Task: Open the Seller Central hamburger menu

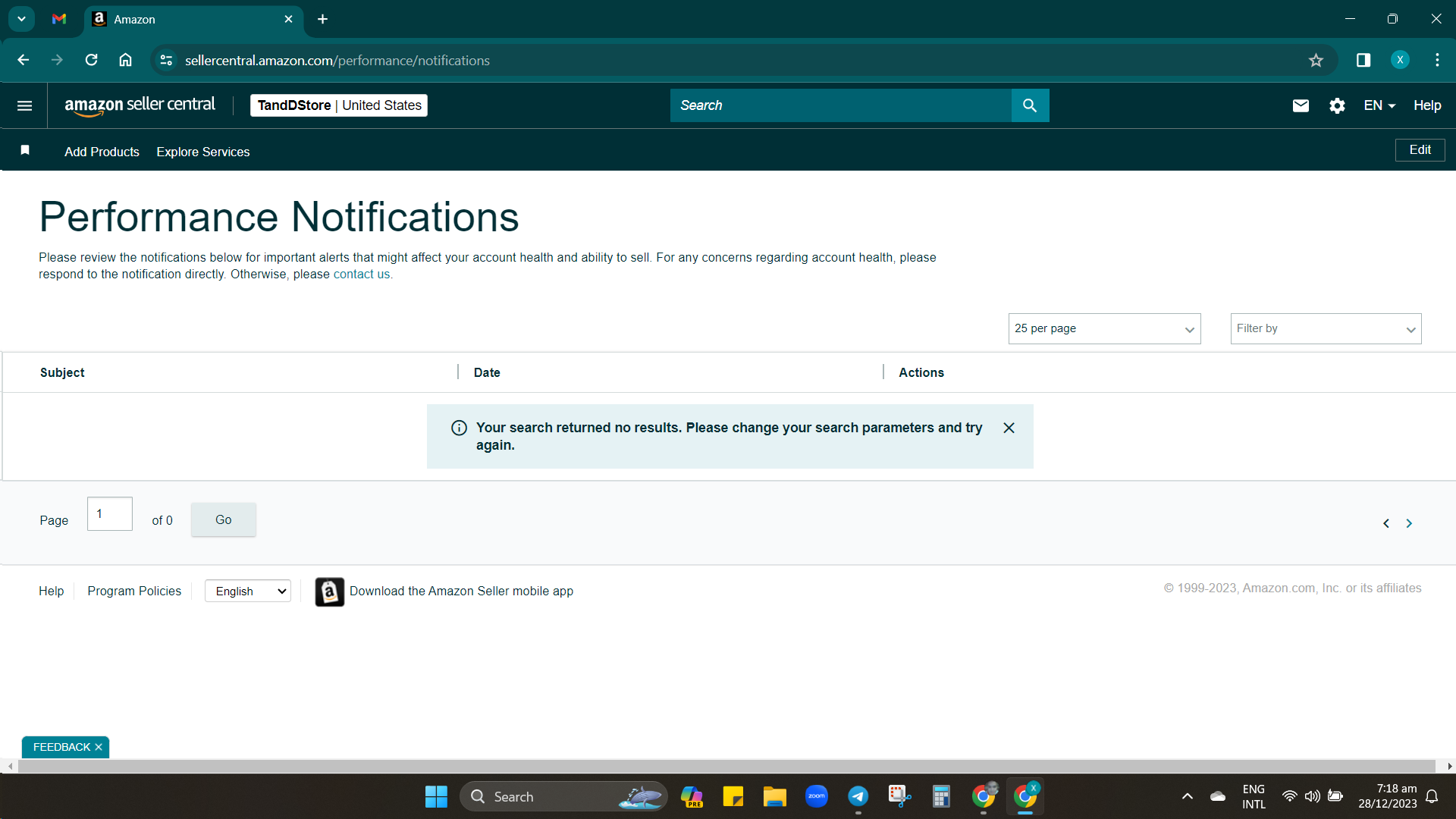Action: click(x=24, y=105)
